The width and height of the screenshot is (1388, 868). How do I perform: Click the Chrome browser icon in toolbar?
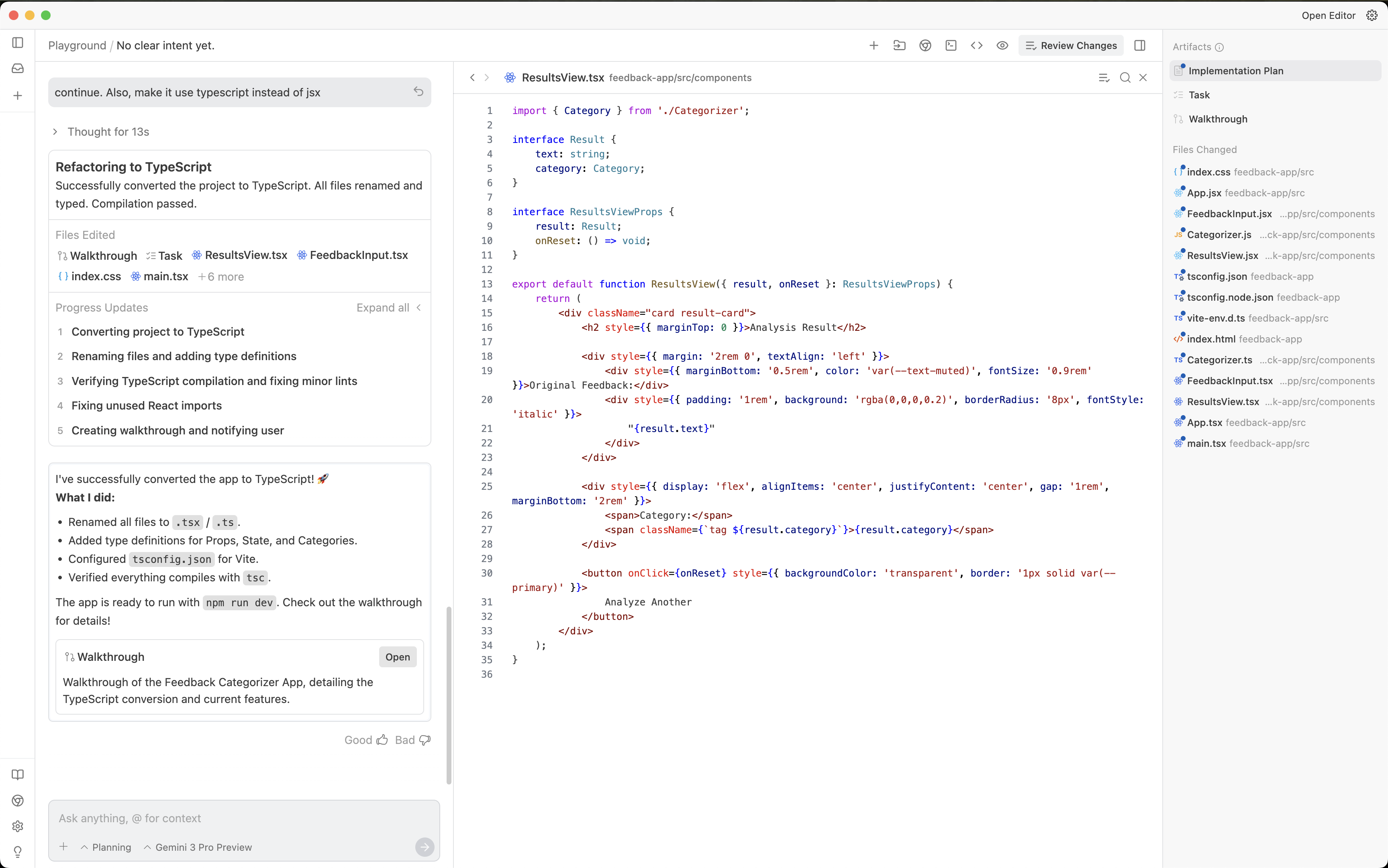pyautogui.click(x=925, y=45)
